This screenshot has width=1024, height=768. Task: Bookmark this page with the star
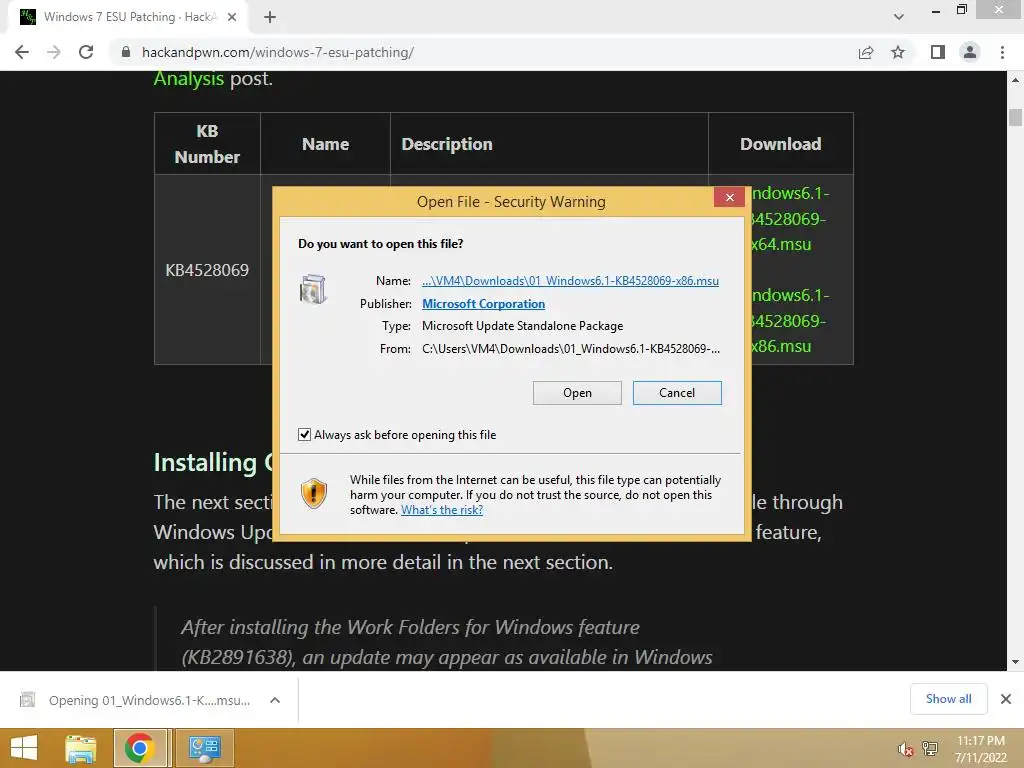(898, 52)
